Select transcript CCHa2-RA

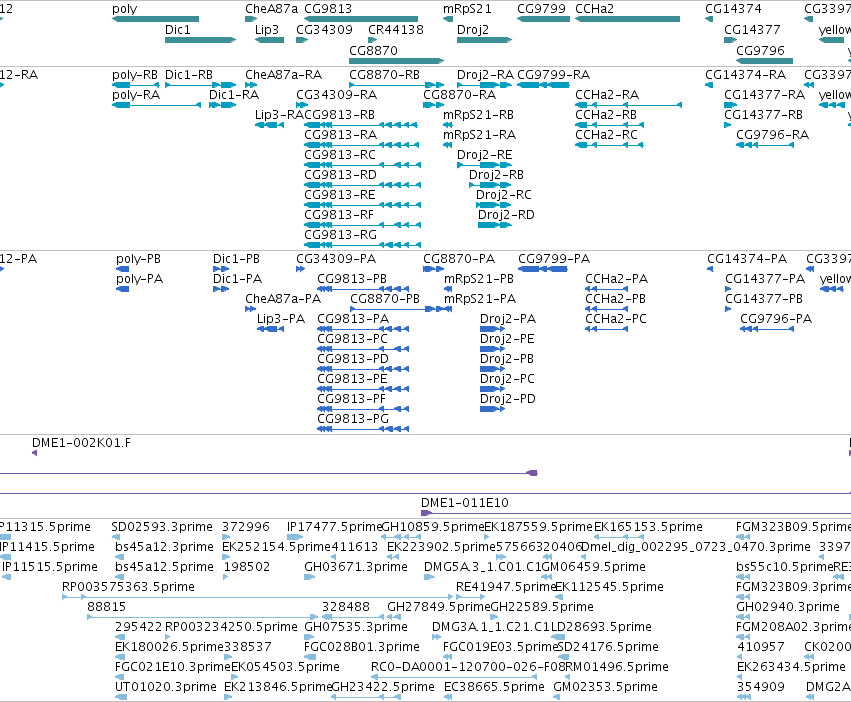(x=628, y=105)
